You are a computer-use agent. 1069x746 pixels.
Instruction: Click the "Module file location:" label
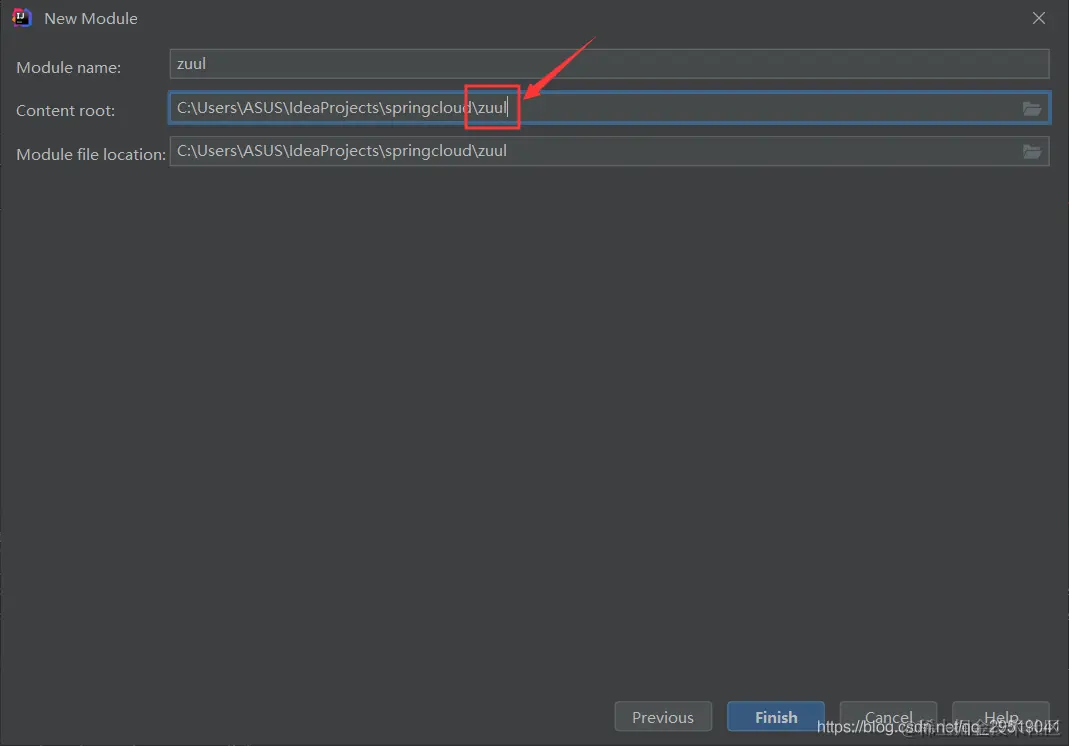91,155
